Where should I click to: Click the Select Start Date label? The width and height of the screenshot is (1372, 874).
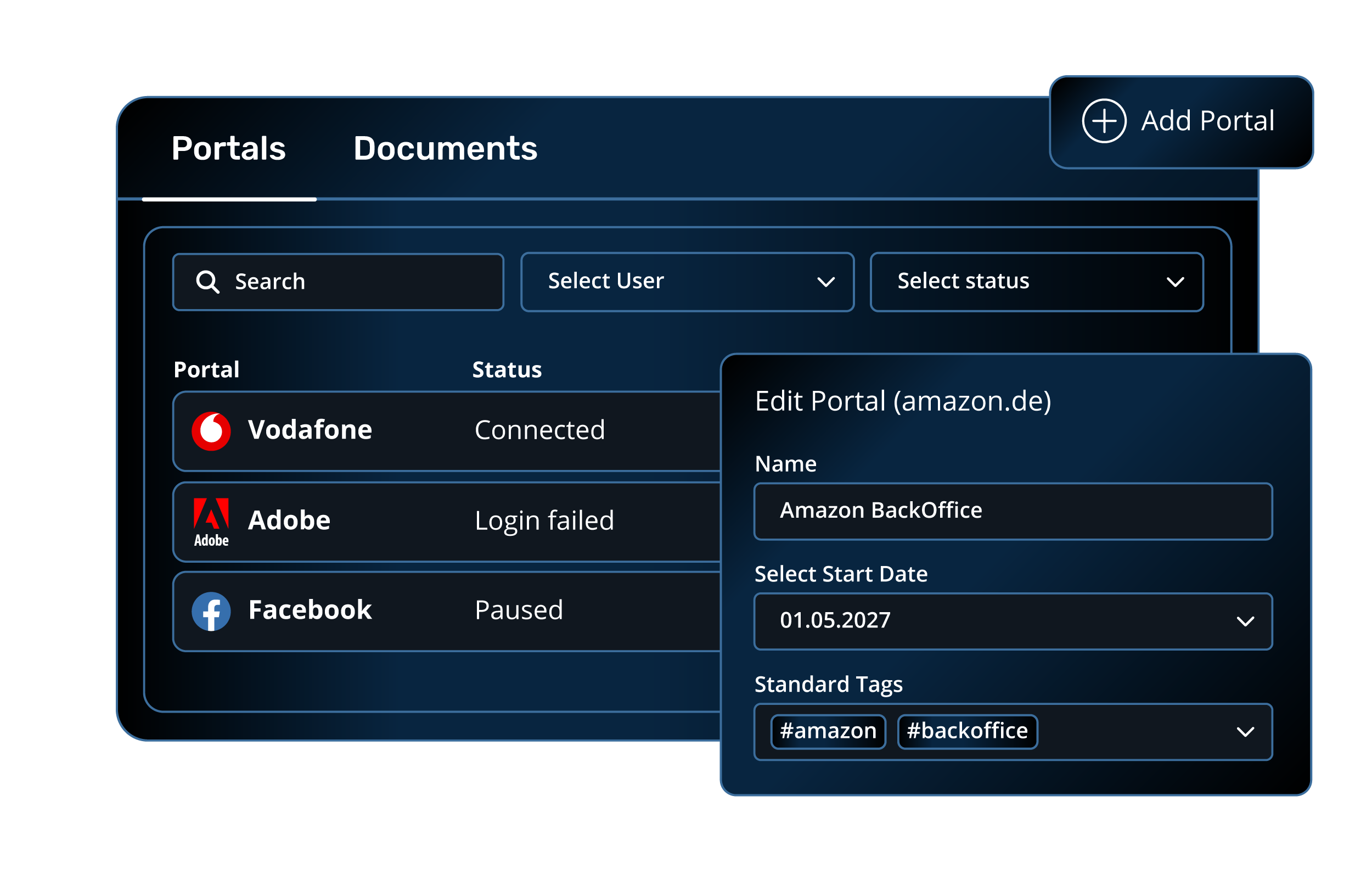click(841, 574)
